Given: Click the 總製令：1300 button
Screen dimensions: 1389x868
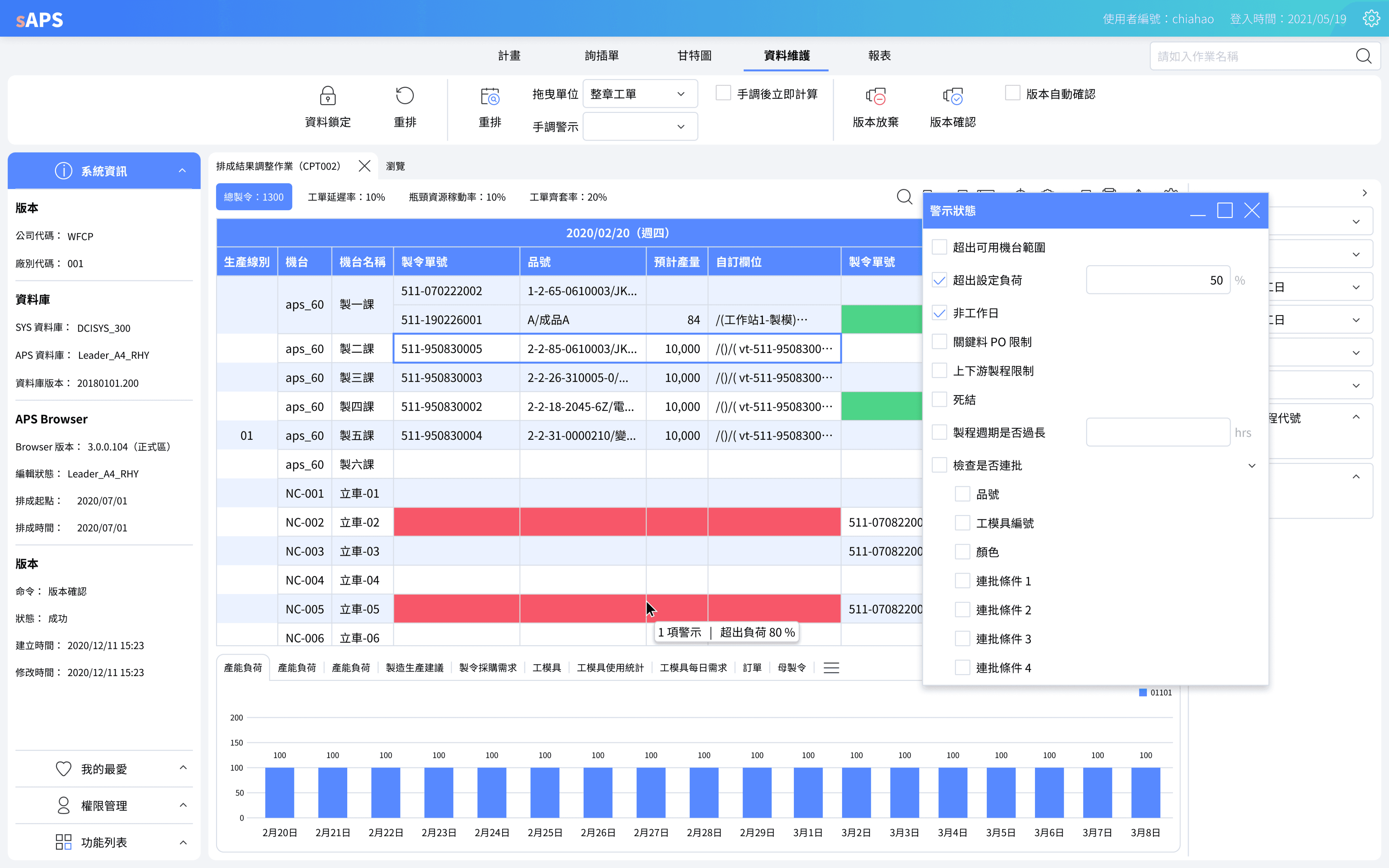Looking at the screenshot, I should pyautogui.click(x=254, y=197).
